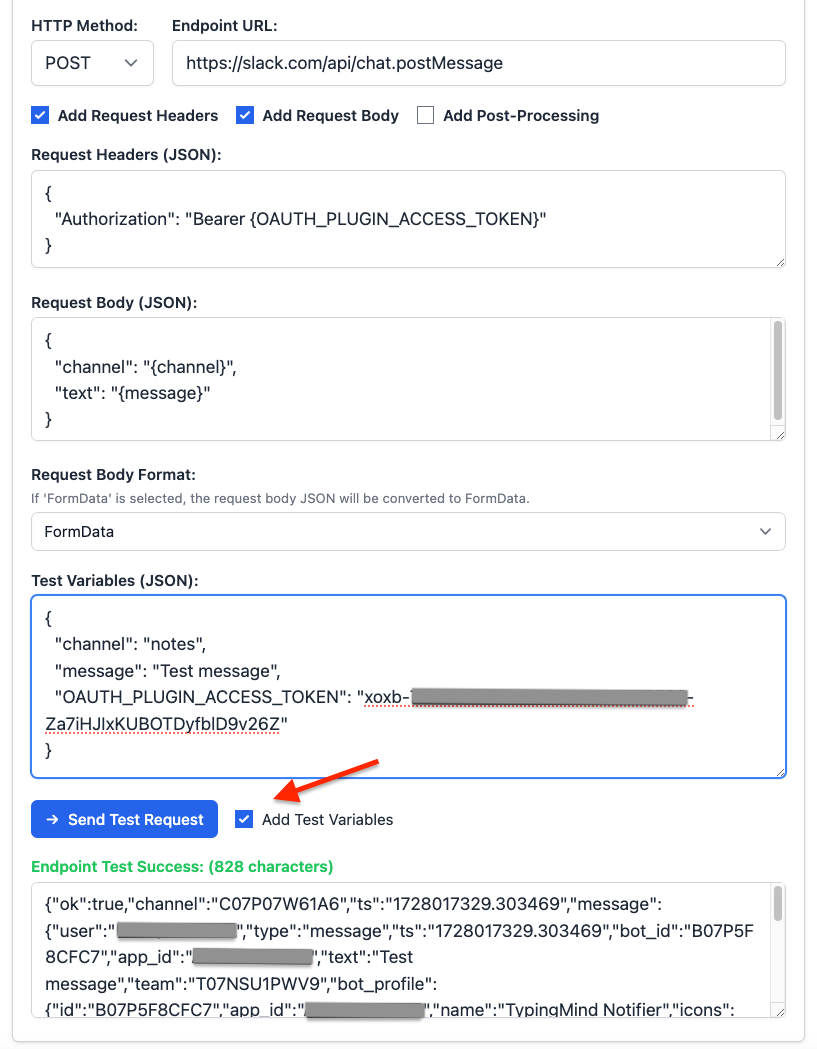This screenshot has height=1049, width=817.
Task: Click the Request Body textarea resize handle
Action: [780, 435]
